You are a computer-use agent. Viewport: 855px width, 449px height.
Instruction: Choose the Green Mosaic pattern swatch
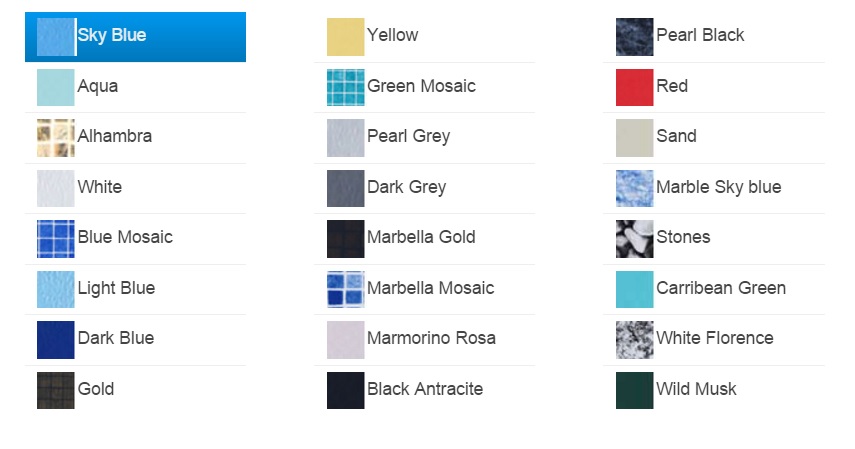[346, 87]
